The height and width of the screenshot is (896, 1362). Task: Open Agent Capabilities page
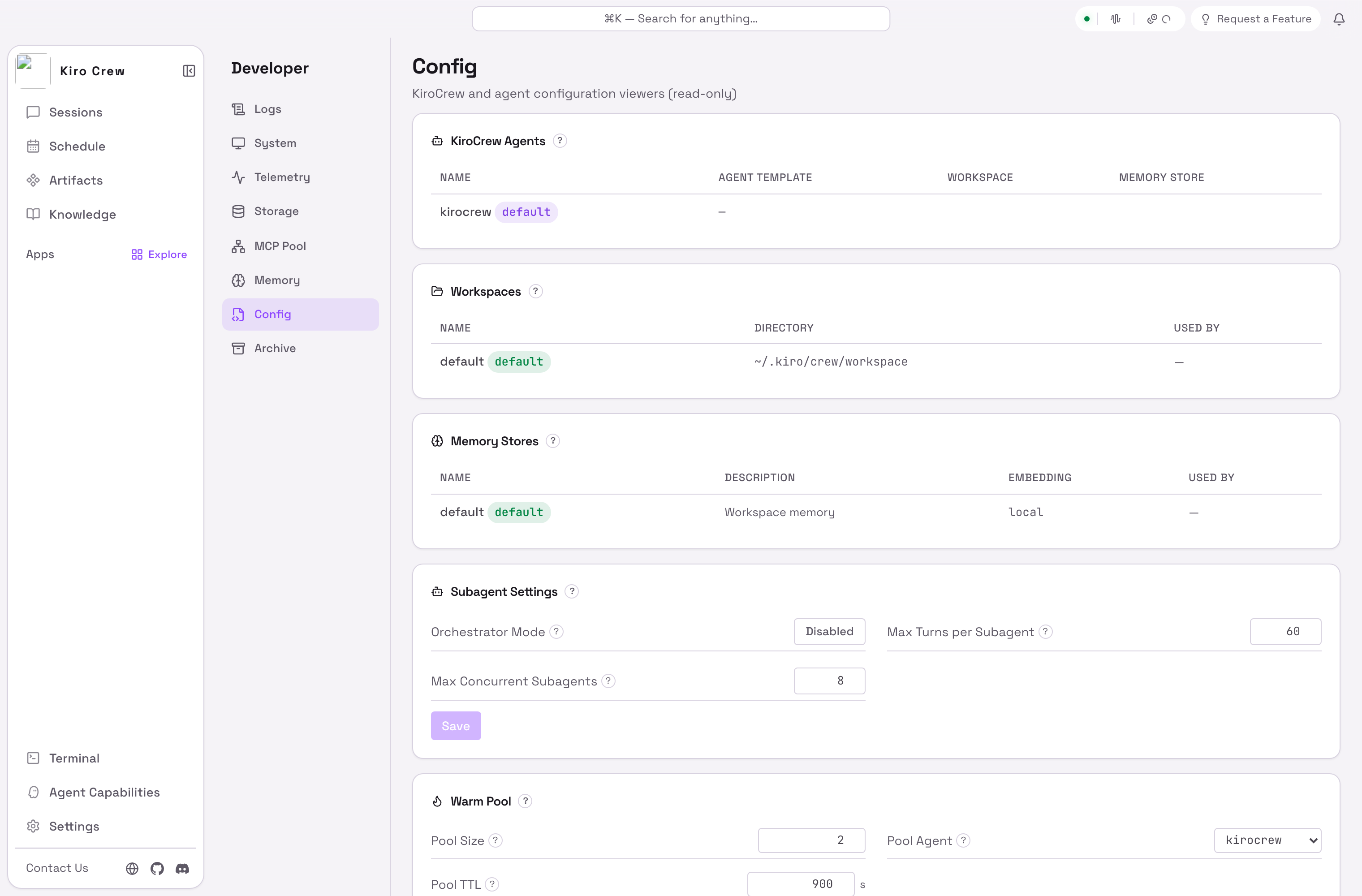click(x=106, y=793)
